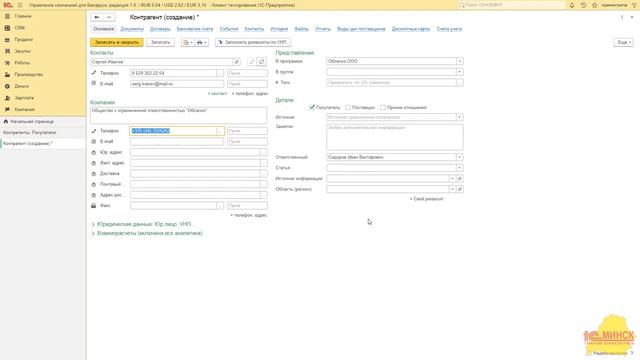Viewport: 640px width, 360px height.
Task: Open the Дисконтные карты tab
Action: tap(411, 29)
